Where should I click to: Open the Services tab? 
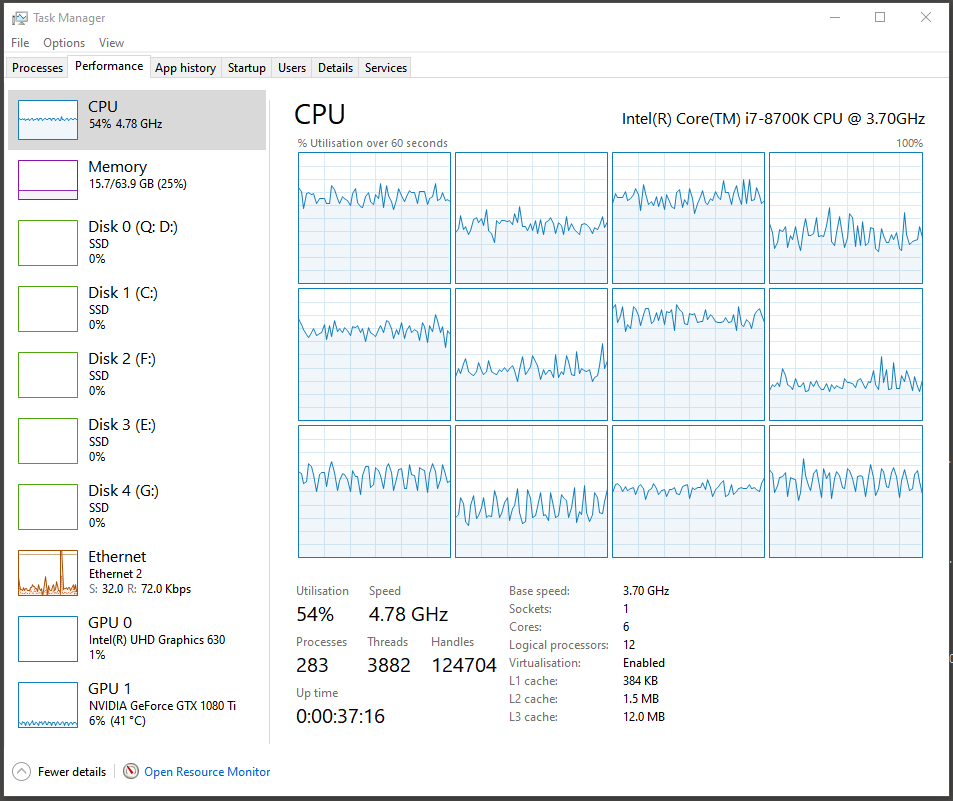click(385, 67)
